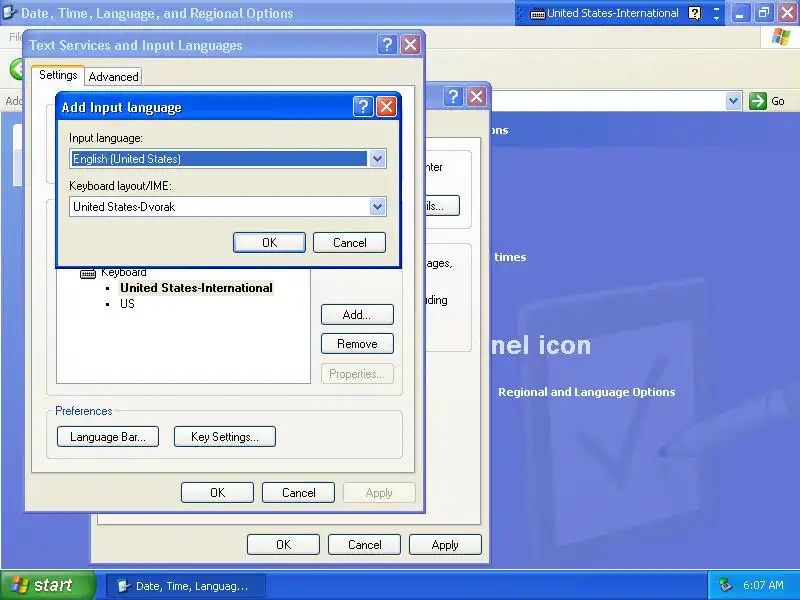Click the help button in Add Input language
This screenshot has height=600, width=800.
coord(363,107)
